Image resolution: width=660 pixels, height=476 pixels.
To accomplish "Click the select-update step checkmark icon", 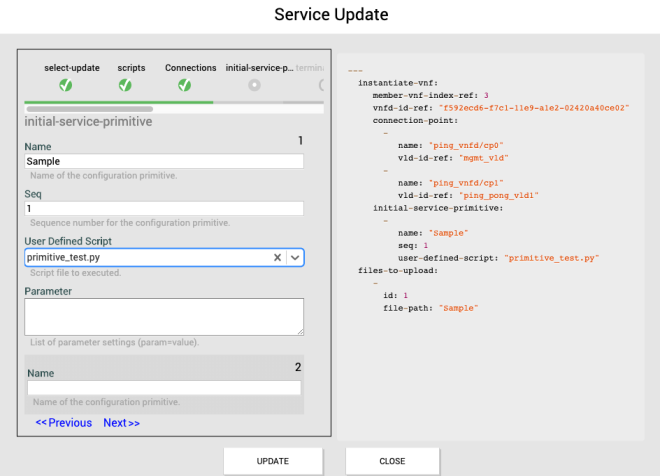I will click(x=65, y=85).
